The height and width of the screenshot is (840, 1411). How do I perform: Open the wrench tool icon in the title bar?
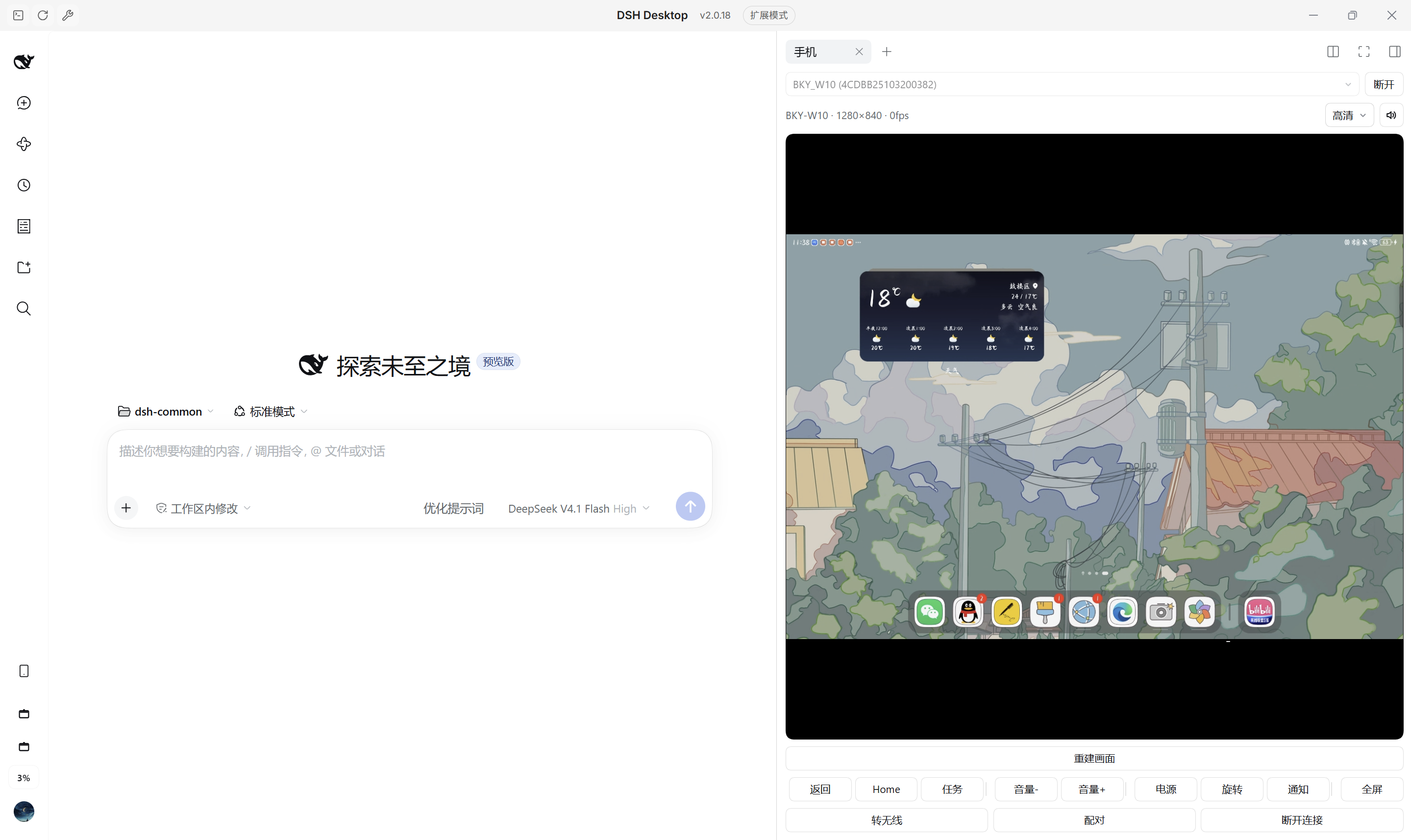click(68, 15)
